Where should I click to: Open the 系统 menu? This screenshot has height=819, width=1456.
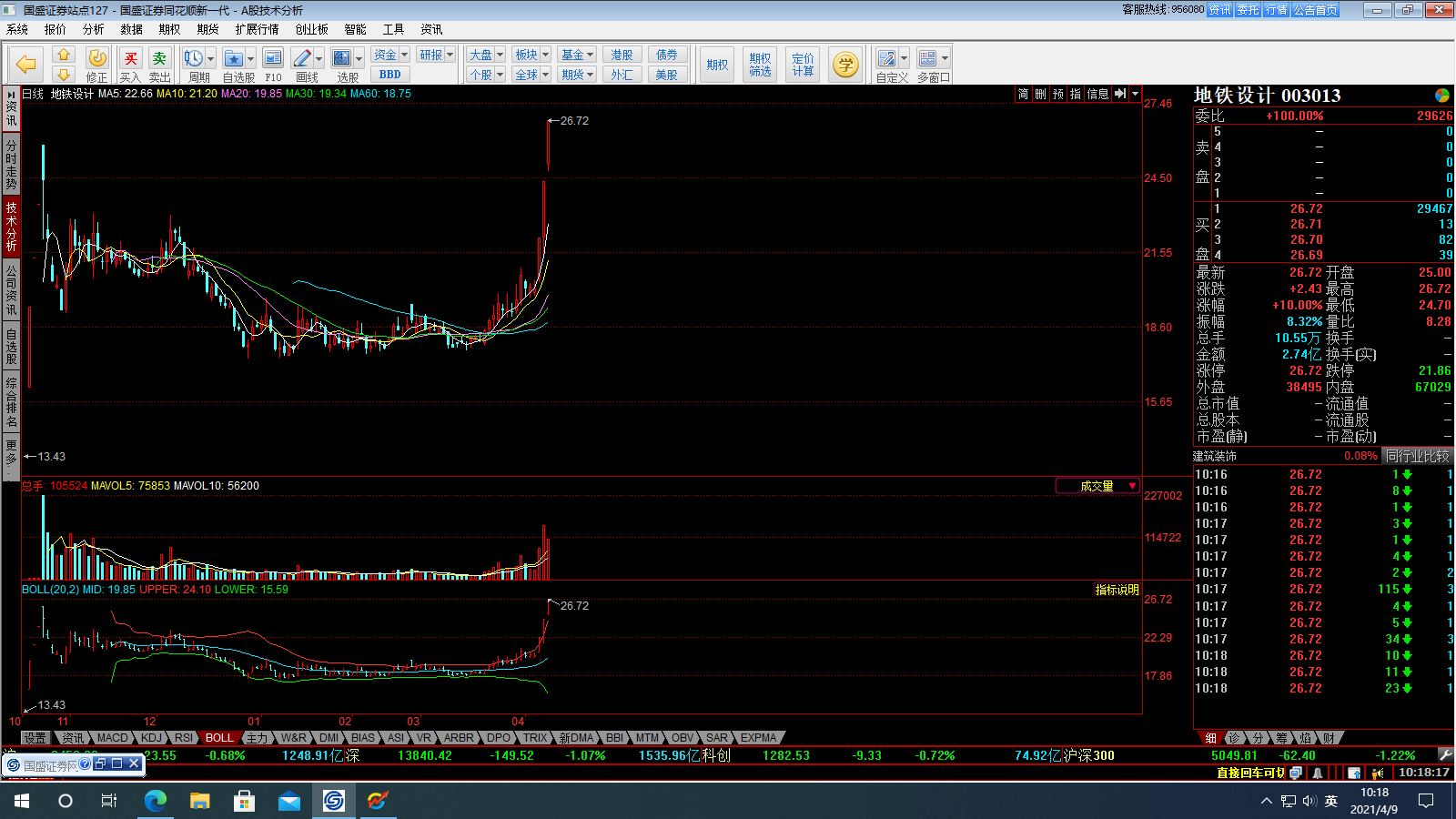point(17,29)
